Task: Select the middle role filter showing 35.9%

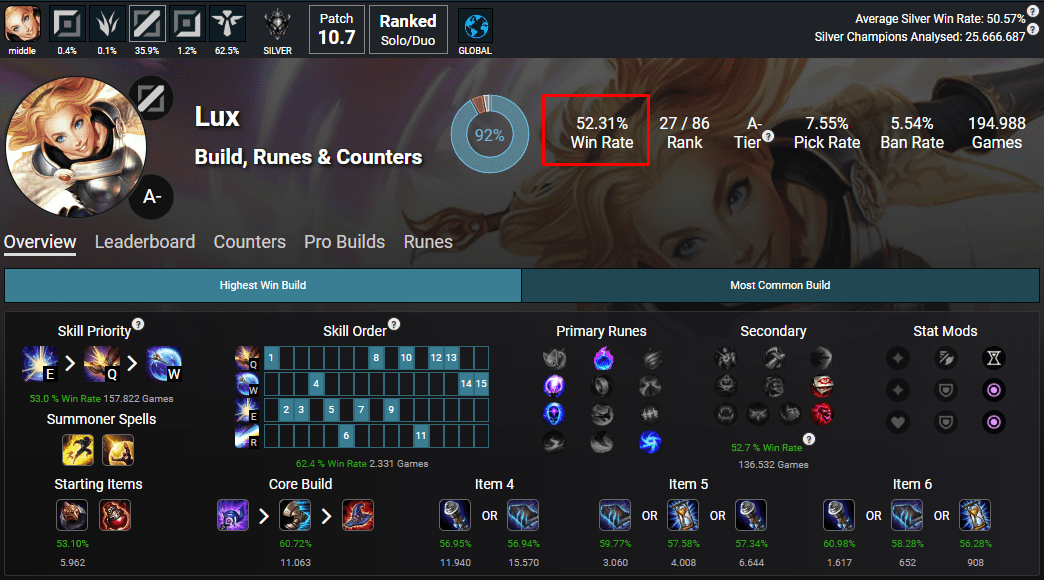Action: click(x=147, y=25)
